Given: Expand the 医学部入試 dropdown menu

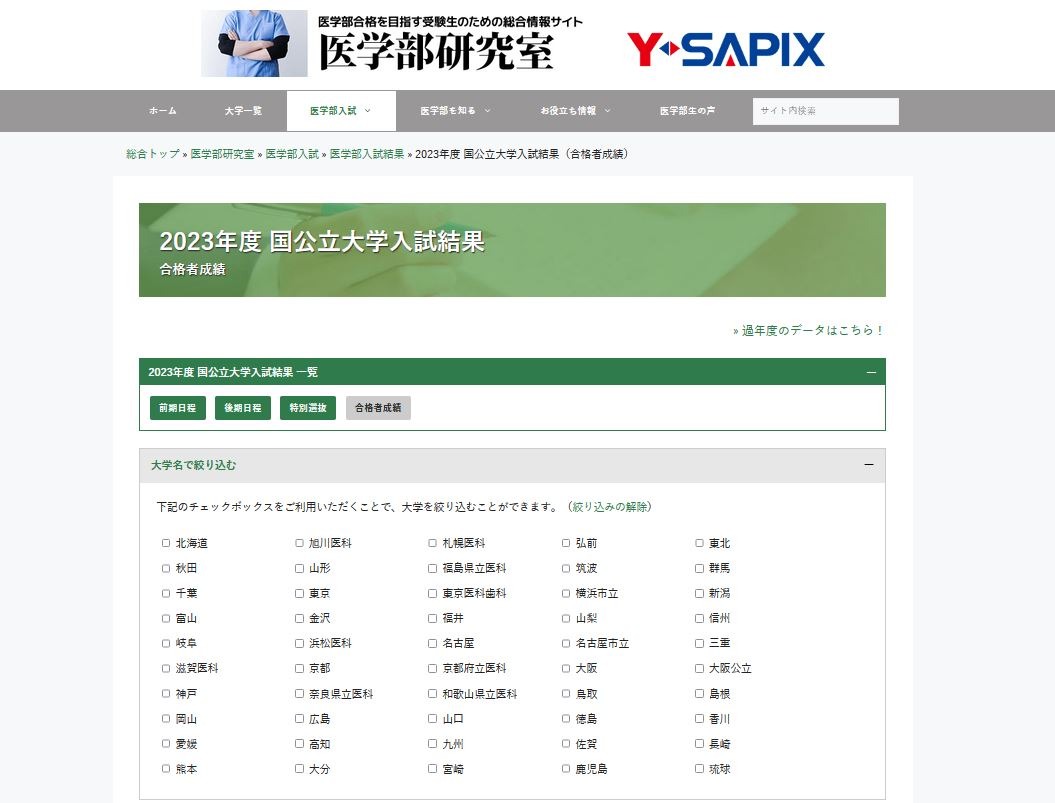Looking at the screenshot, I should point(341,111).
